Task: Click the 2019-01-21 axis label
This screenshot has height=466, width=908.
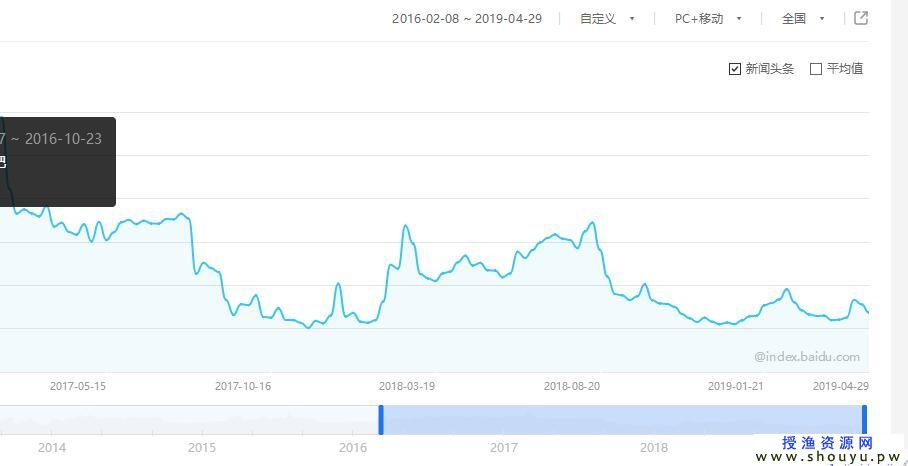Action: [x=735, y=386]
